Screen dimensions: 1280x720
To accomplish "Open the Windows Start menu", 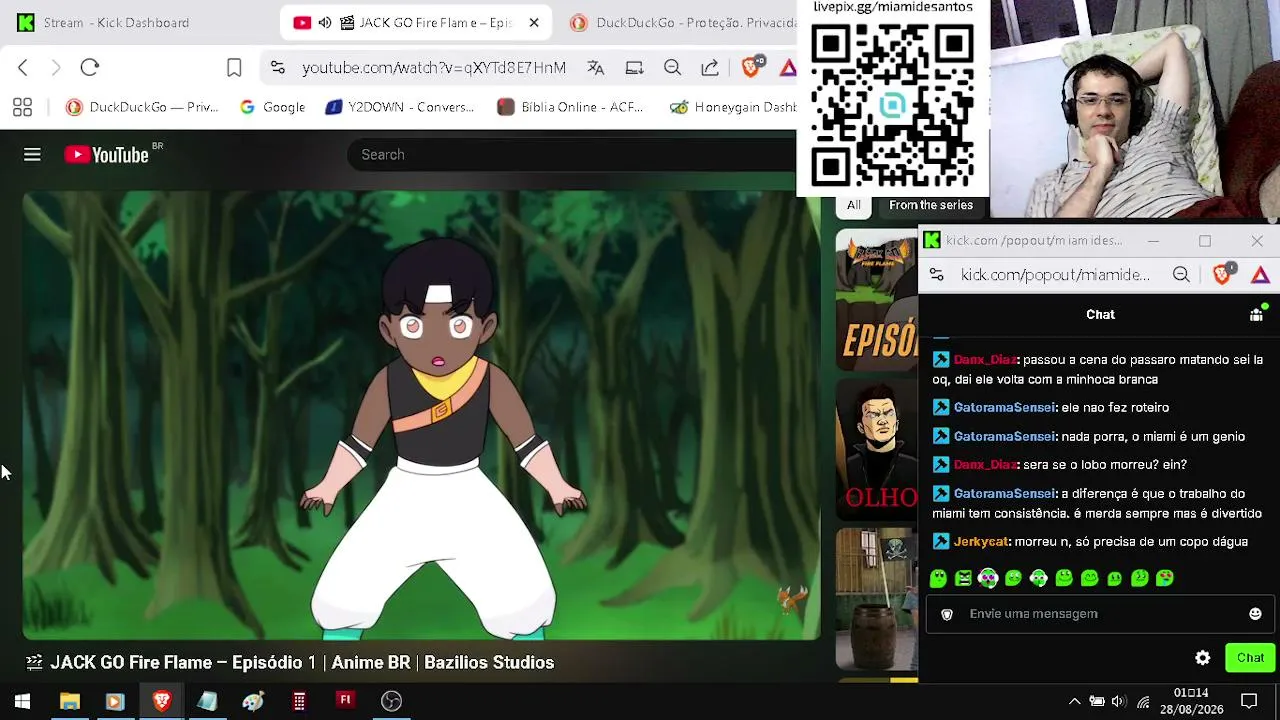I will point(22,701).
